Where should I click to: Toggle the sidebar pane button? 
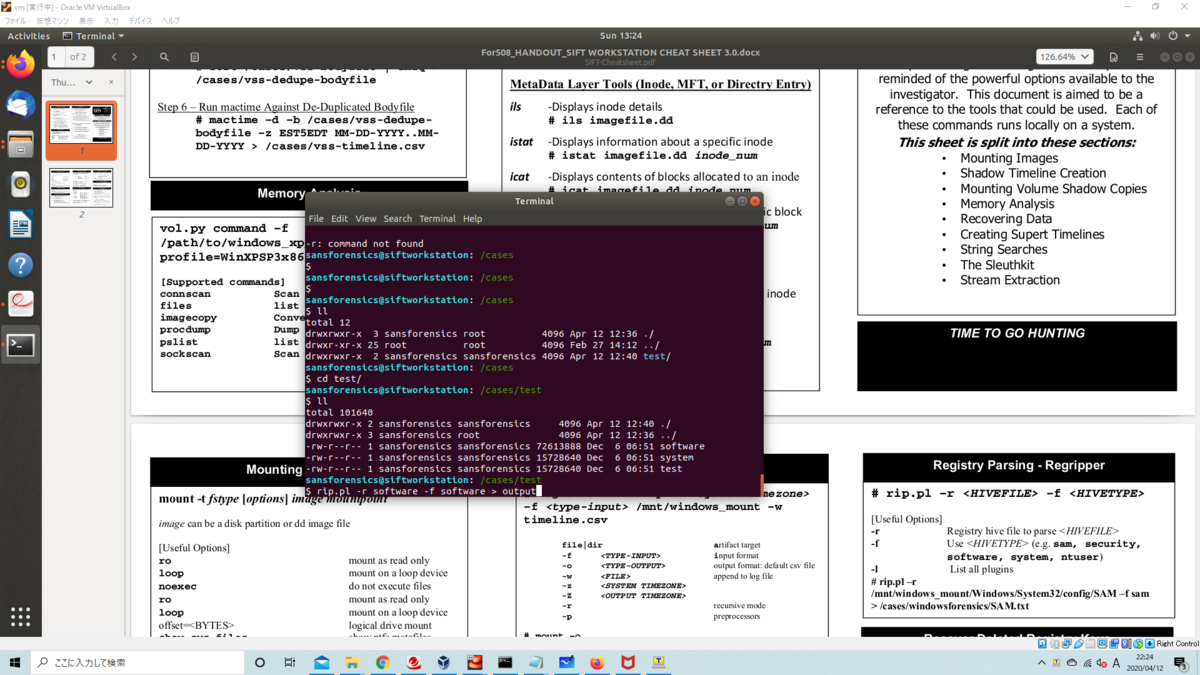pyautogui.click(x=195, y=57)
